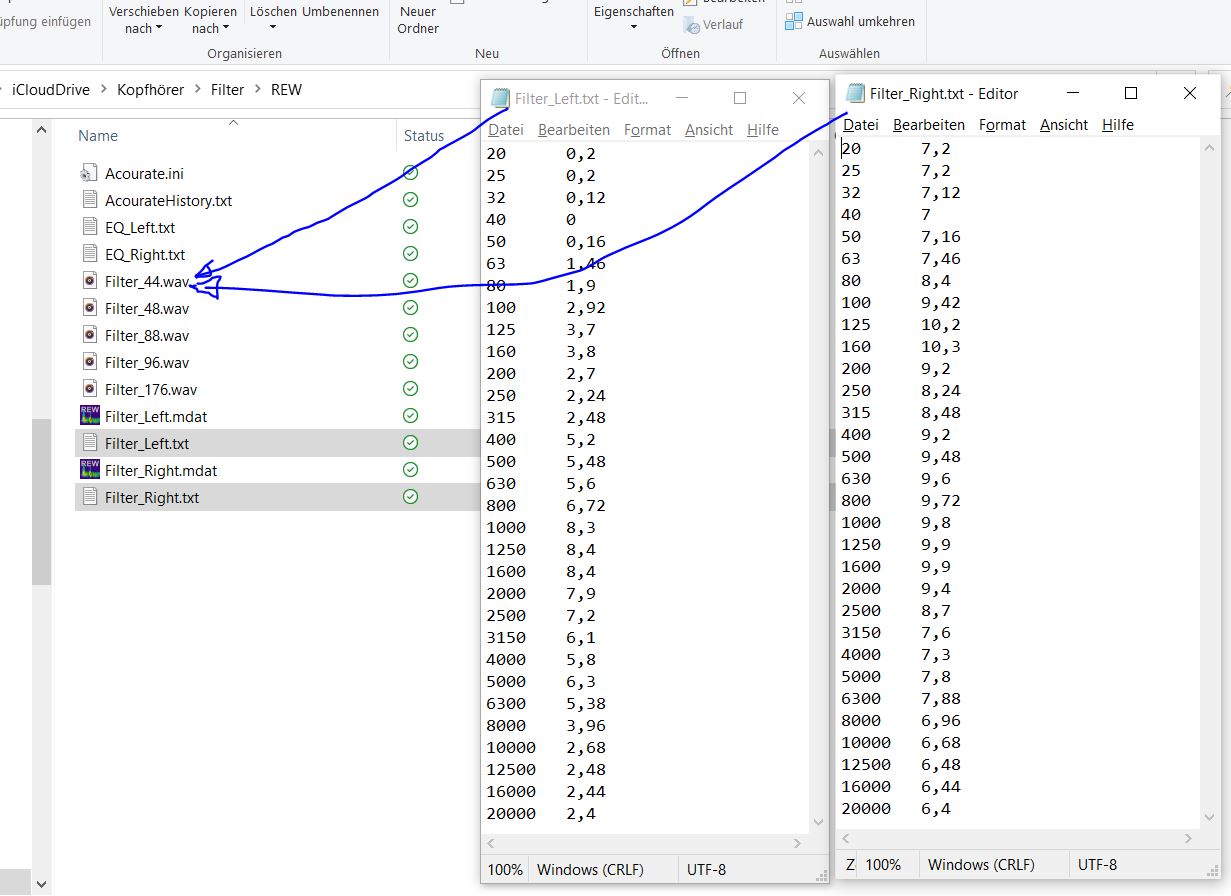
Task: Open the Löschen dropdown arrow
Action: point(272,28)
